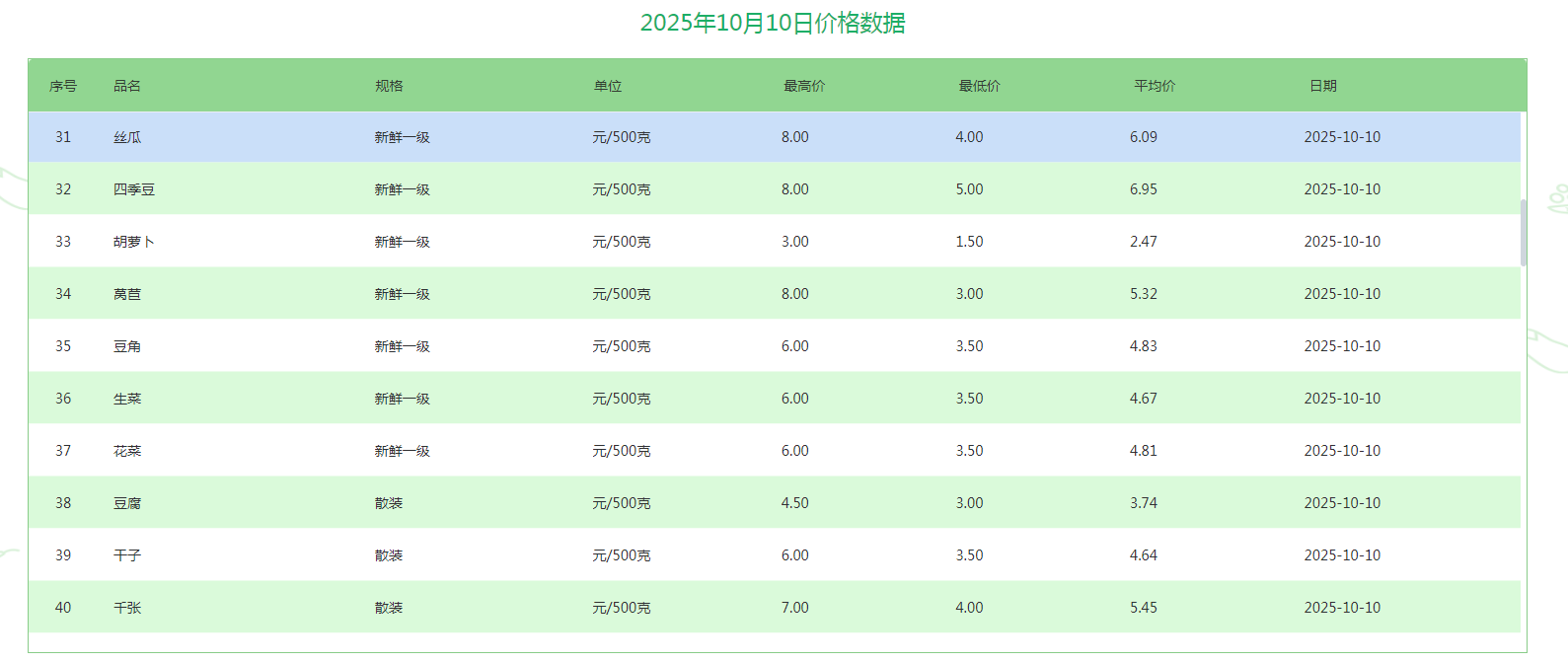
Task: Click the 品名 column header
Action: tap(127, 86)
